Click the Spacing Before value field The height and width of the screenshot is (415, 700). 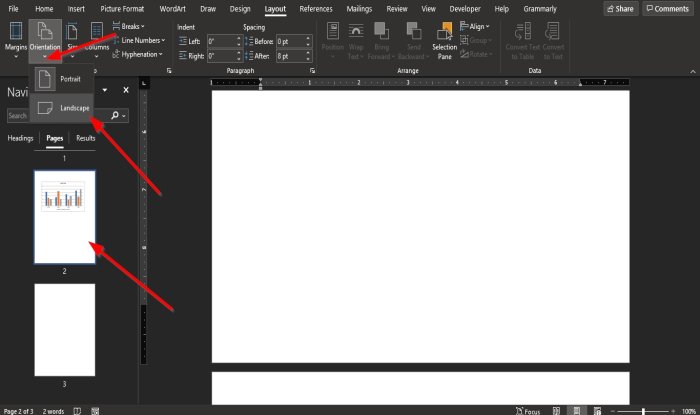pos(290,42)
